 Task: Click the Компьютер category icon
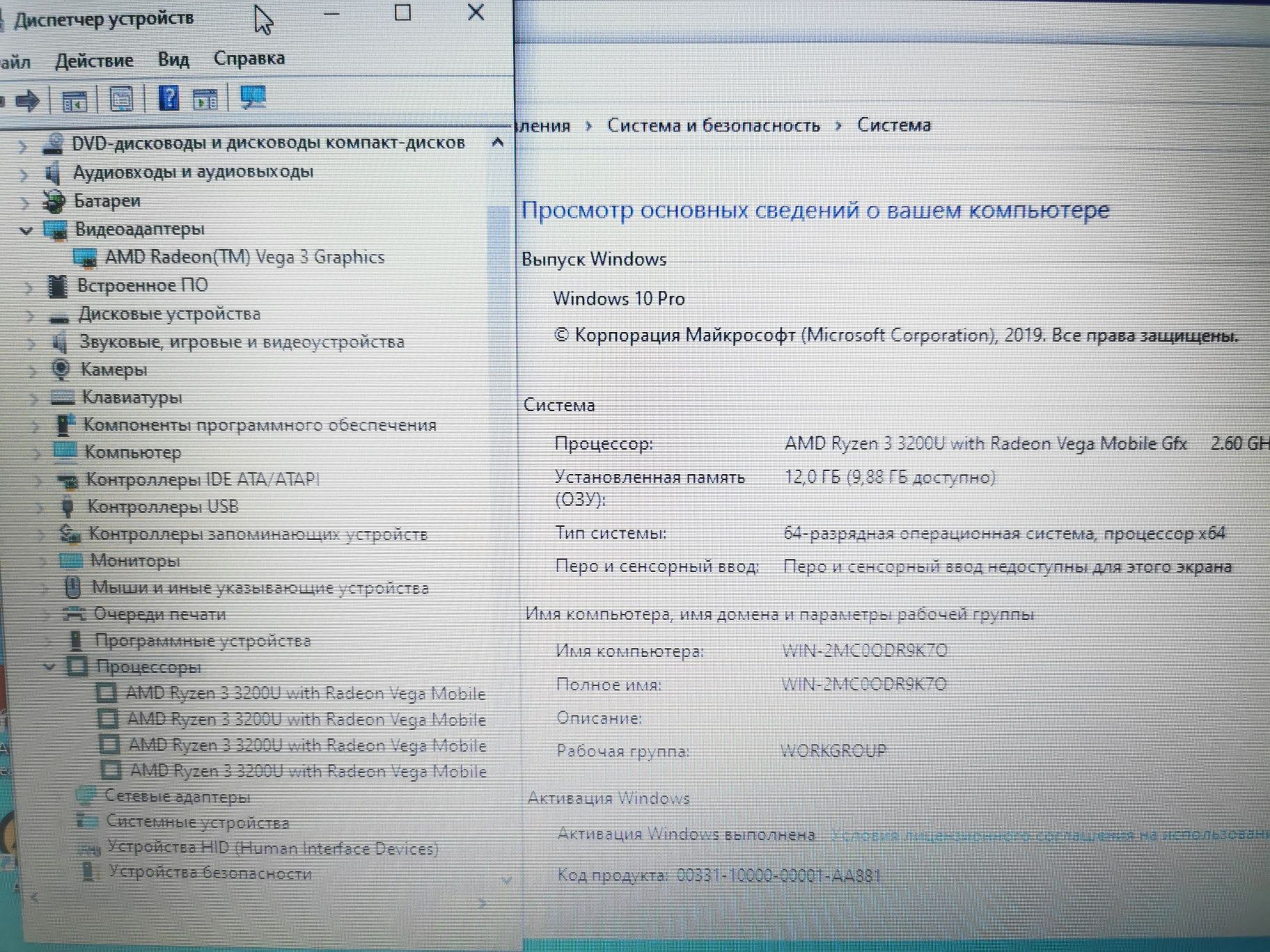pyautogui.click(x=65, y=452)
